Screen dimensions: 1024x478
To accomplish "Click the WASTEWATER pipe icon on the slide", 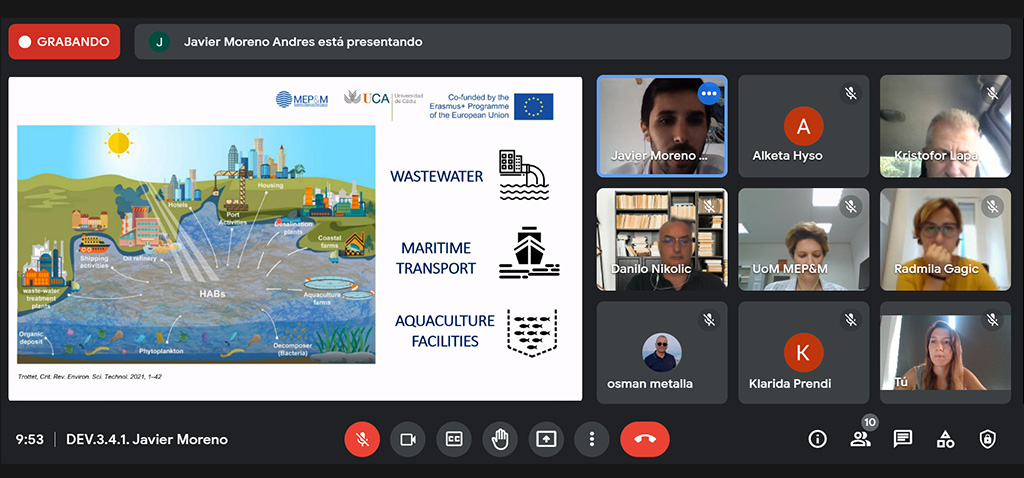I will pos(524,174).
